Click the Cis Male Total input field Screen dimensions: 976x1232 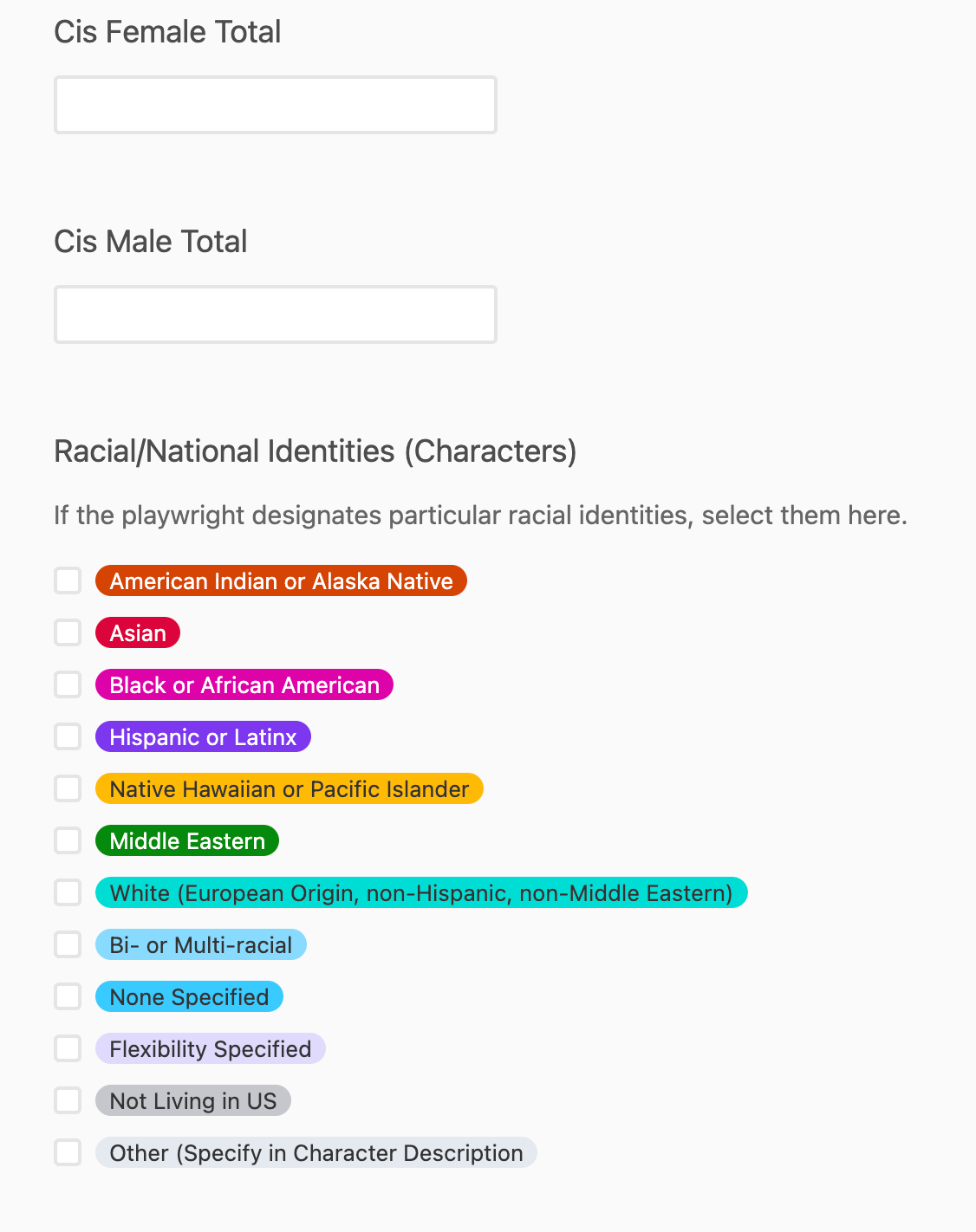point(276,314)
